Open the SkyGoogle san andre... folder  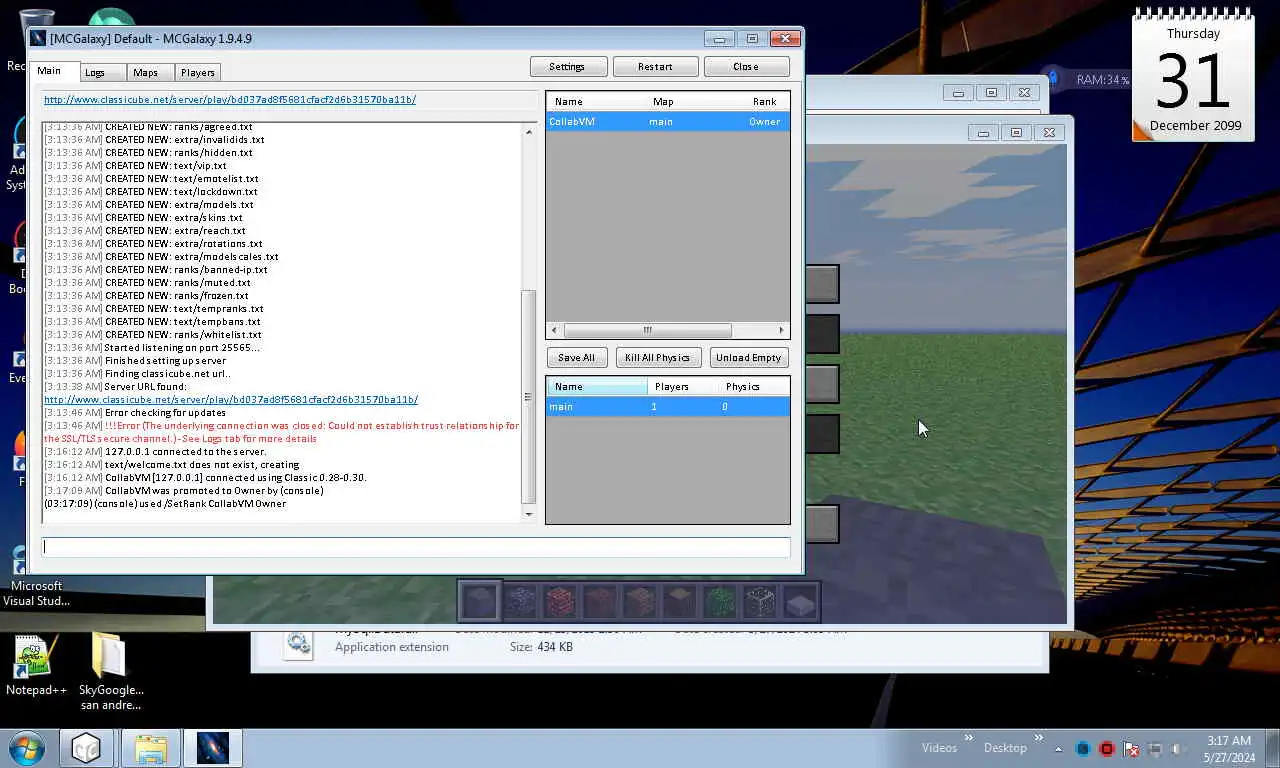(x=111, y=671)
